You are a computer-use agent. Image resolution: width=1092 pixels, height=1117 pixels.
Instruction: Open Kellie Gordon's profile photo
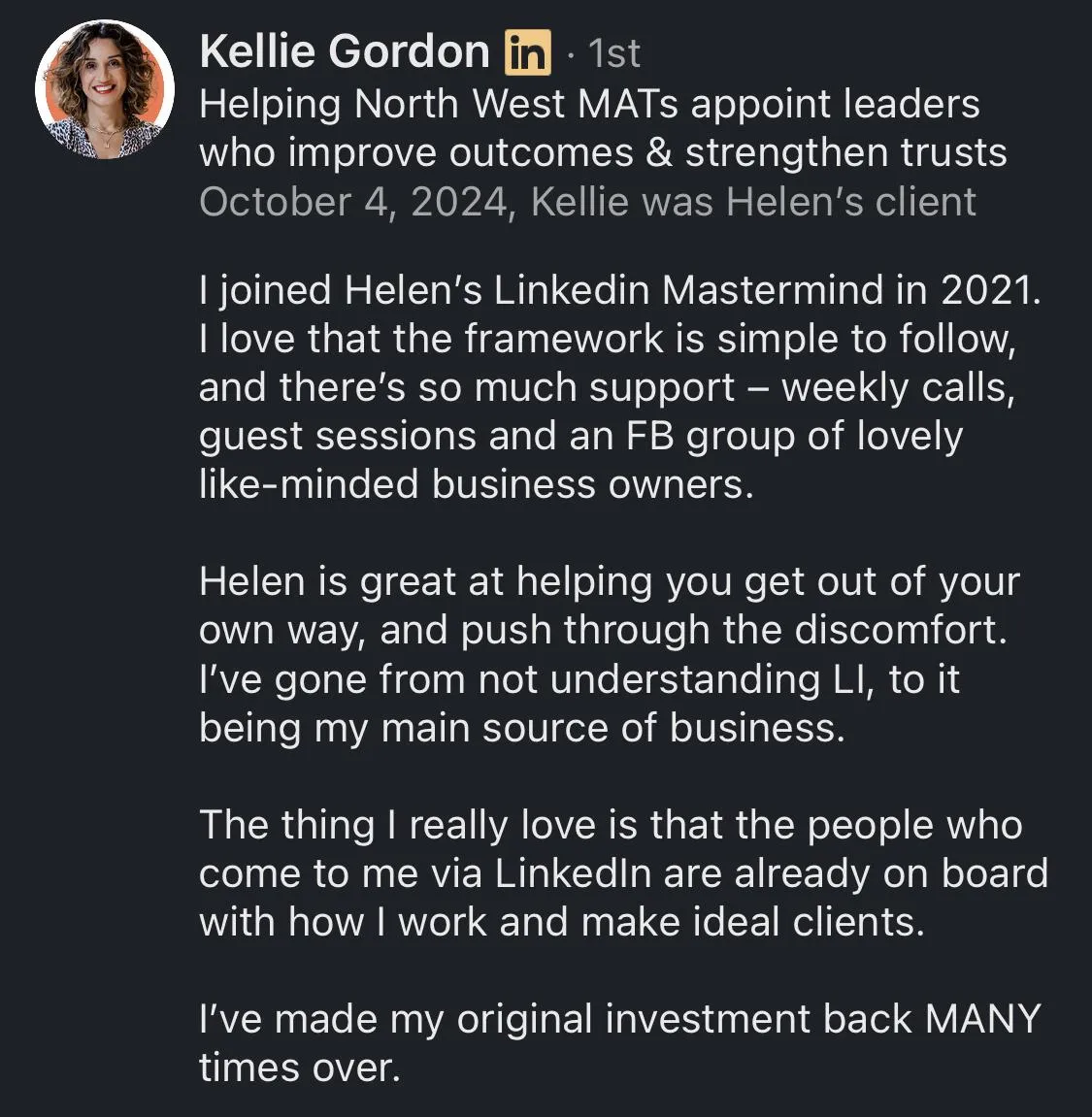pyautogui.click(x=104, y=88)
